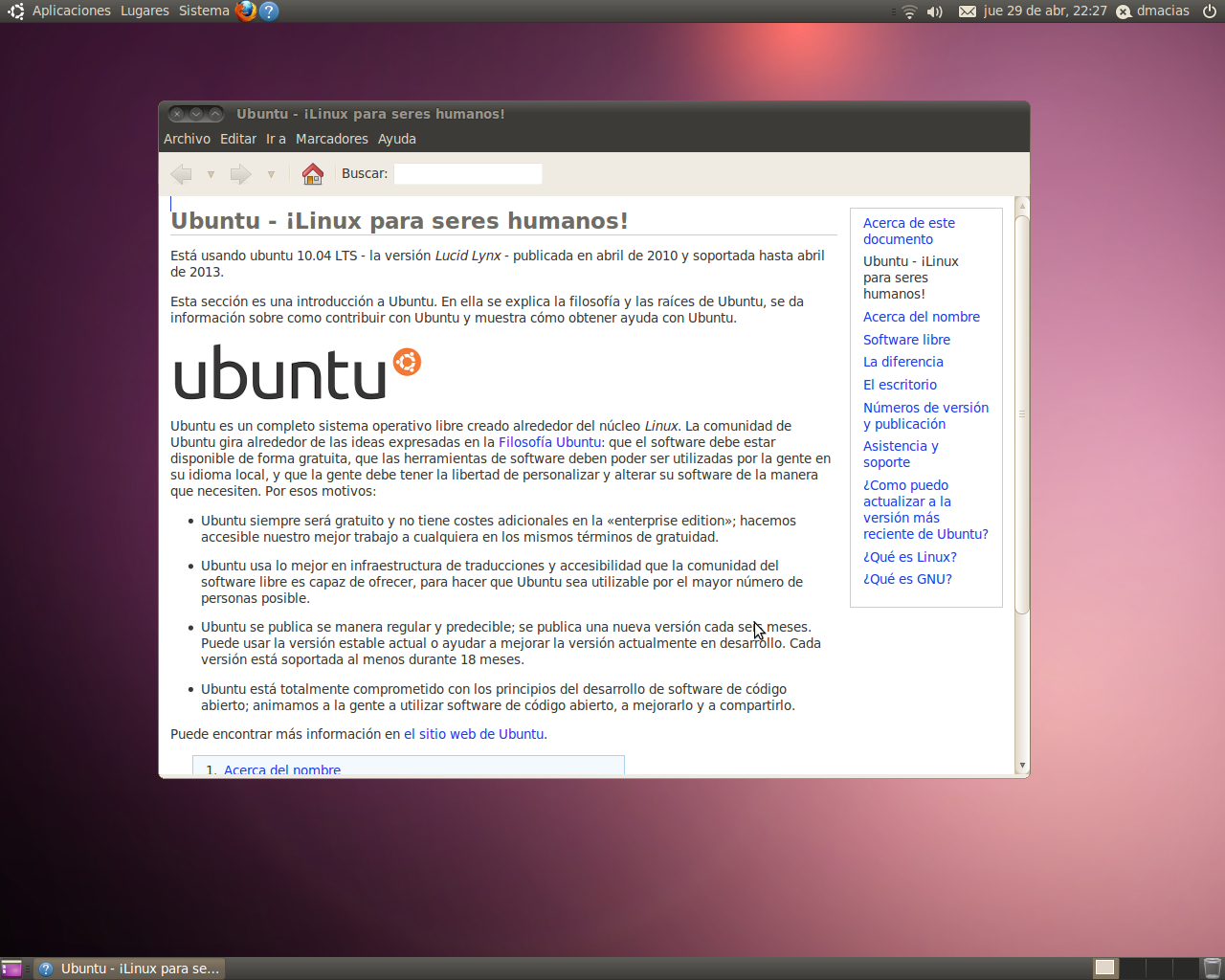Close the help window

(177, 114)
